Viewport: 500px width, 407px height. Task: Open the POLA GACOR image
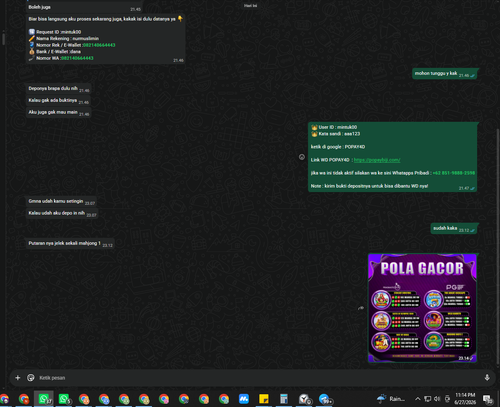tap(422, 308)
